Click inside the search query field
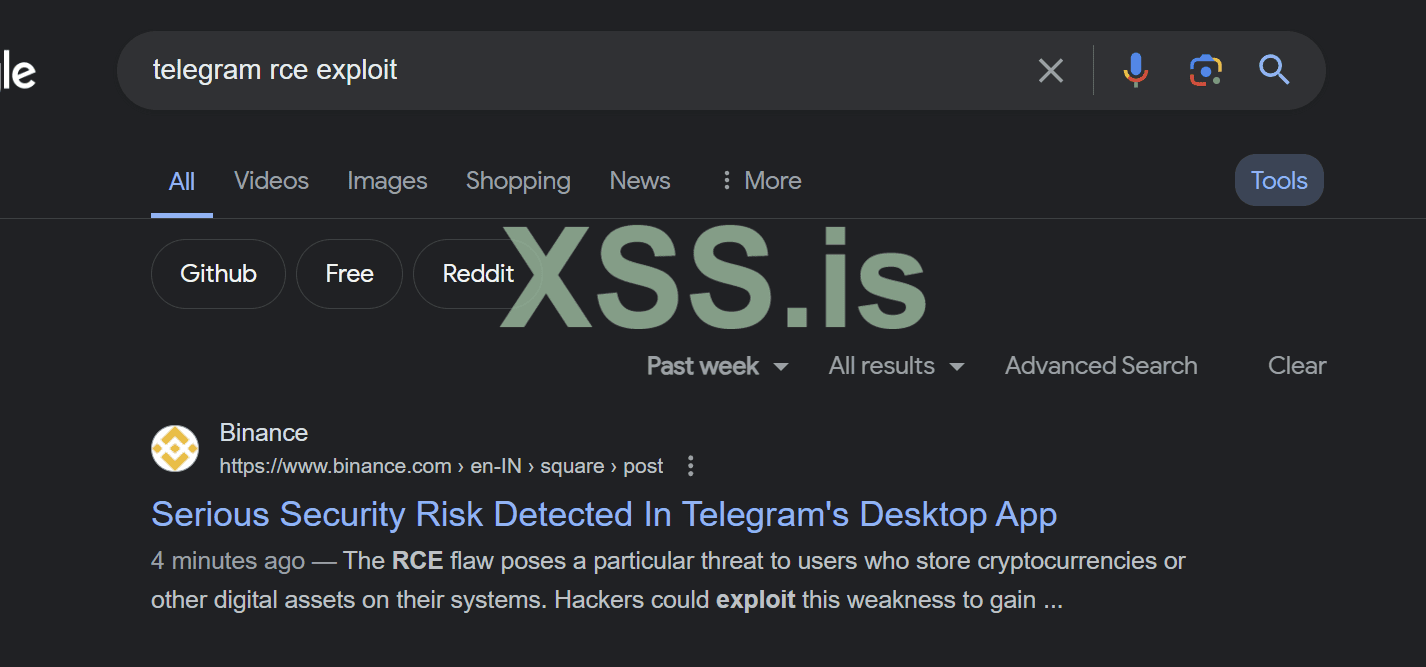 coord(600,70)
